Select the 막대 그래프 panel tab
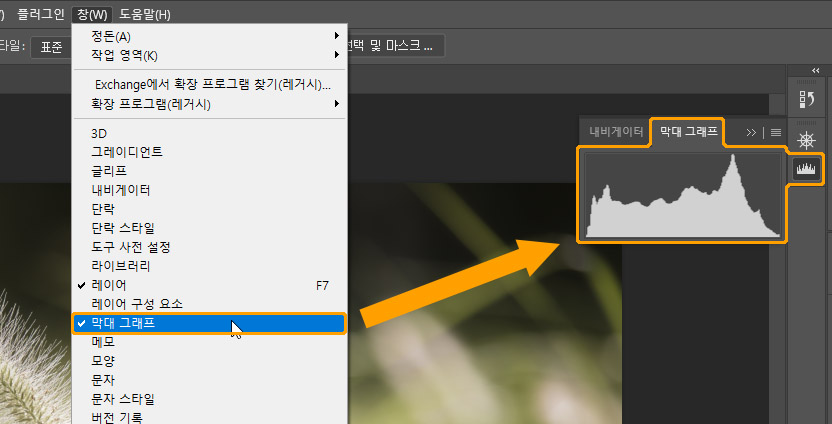The width and height of the screenshot is (832, 424). click(x=687, y=131)
